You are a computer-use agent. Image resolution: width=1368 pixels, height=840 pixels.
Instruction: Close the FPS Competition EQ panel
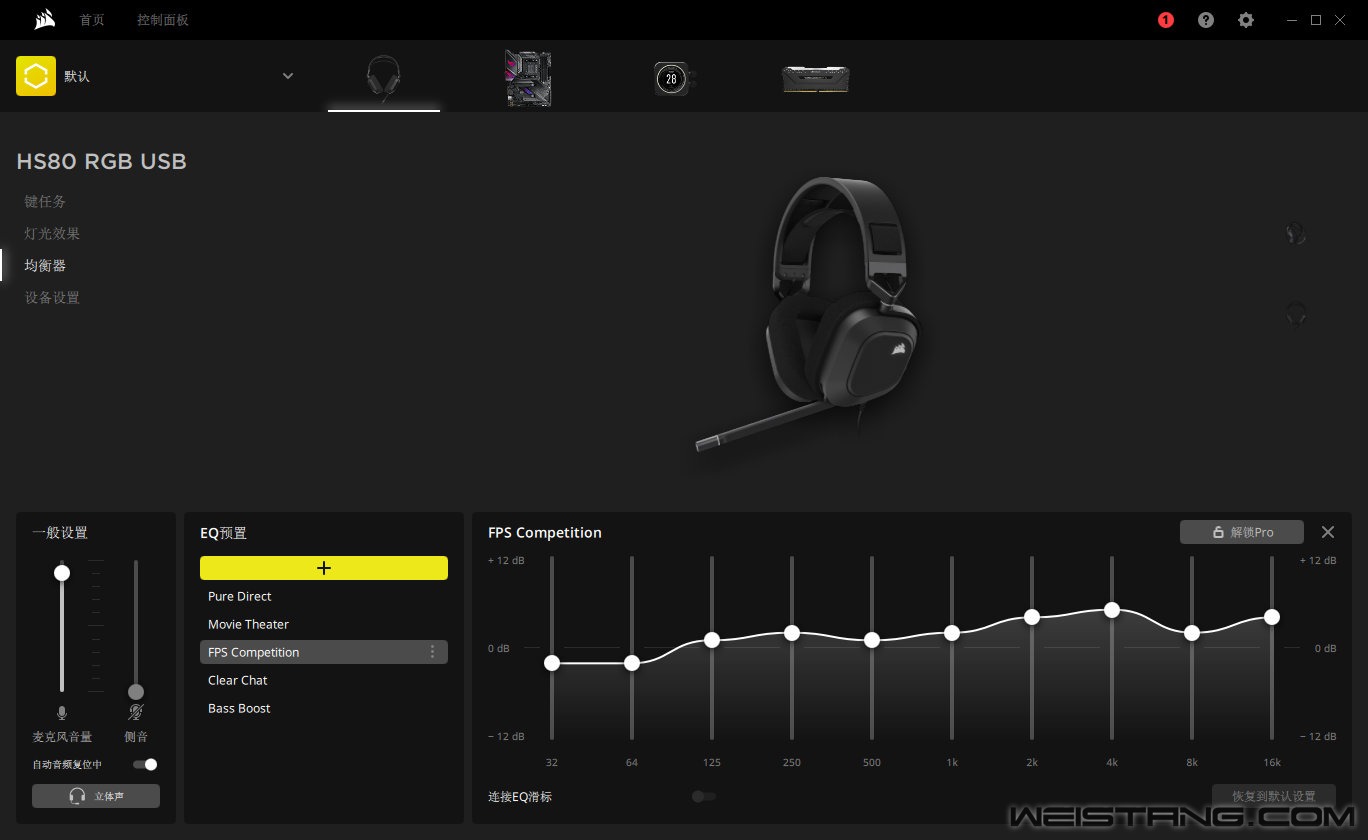click(1328, 532)
